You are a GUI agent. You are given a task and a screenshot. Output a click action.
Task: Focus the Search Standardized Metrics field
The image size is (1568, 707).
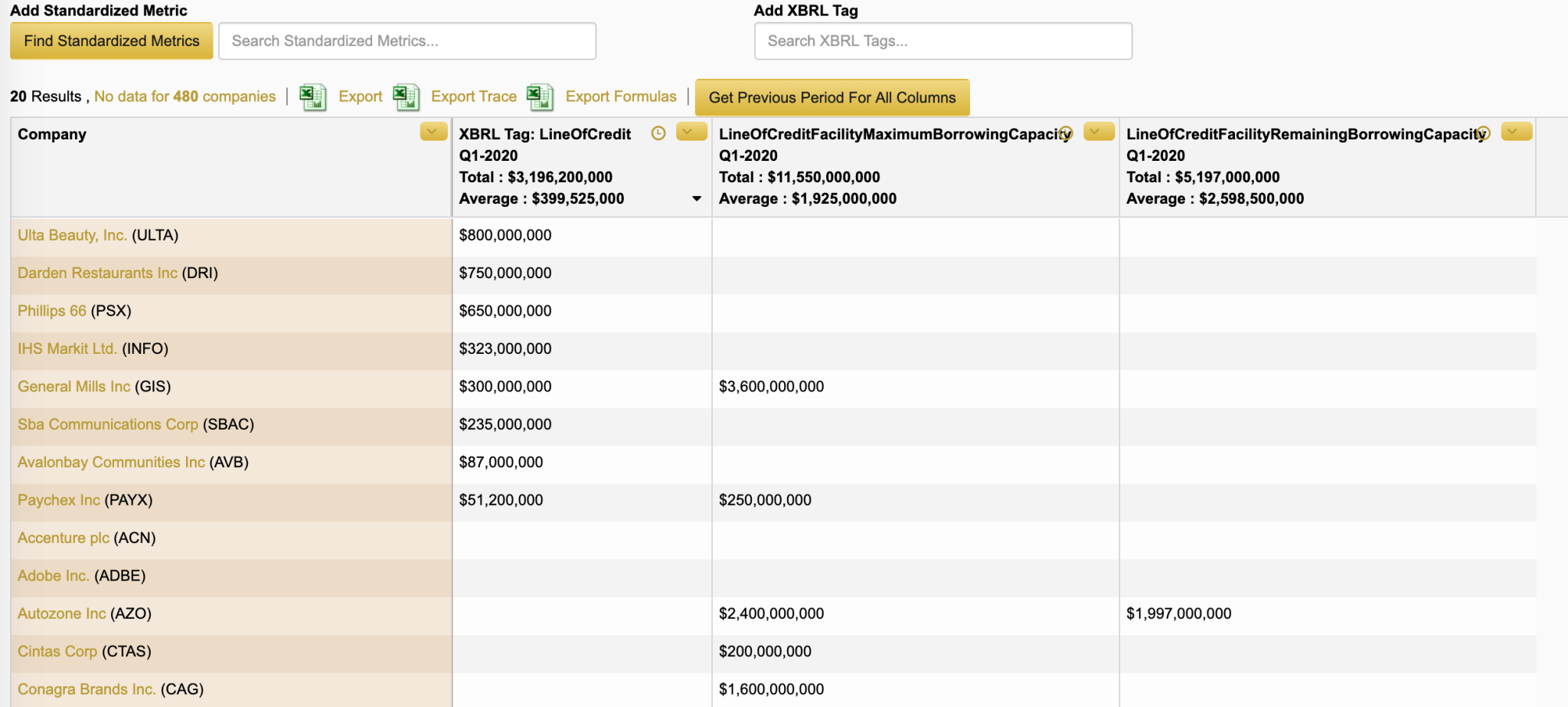pos(407,41)
